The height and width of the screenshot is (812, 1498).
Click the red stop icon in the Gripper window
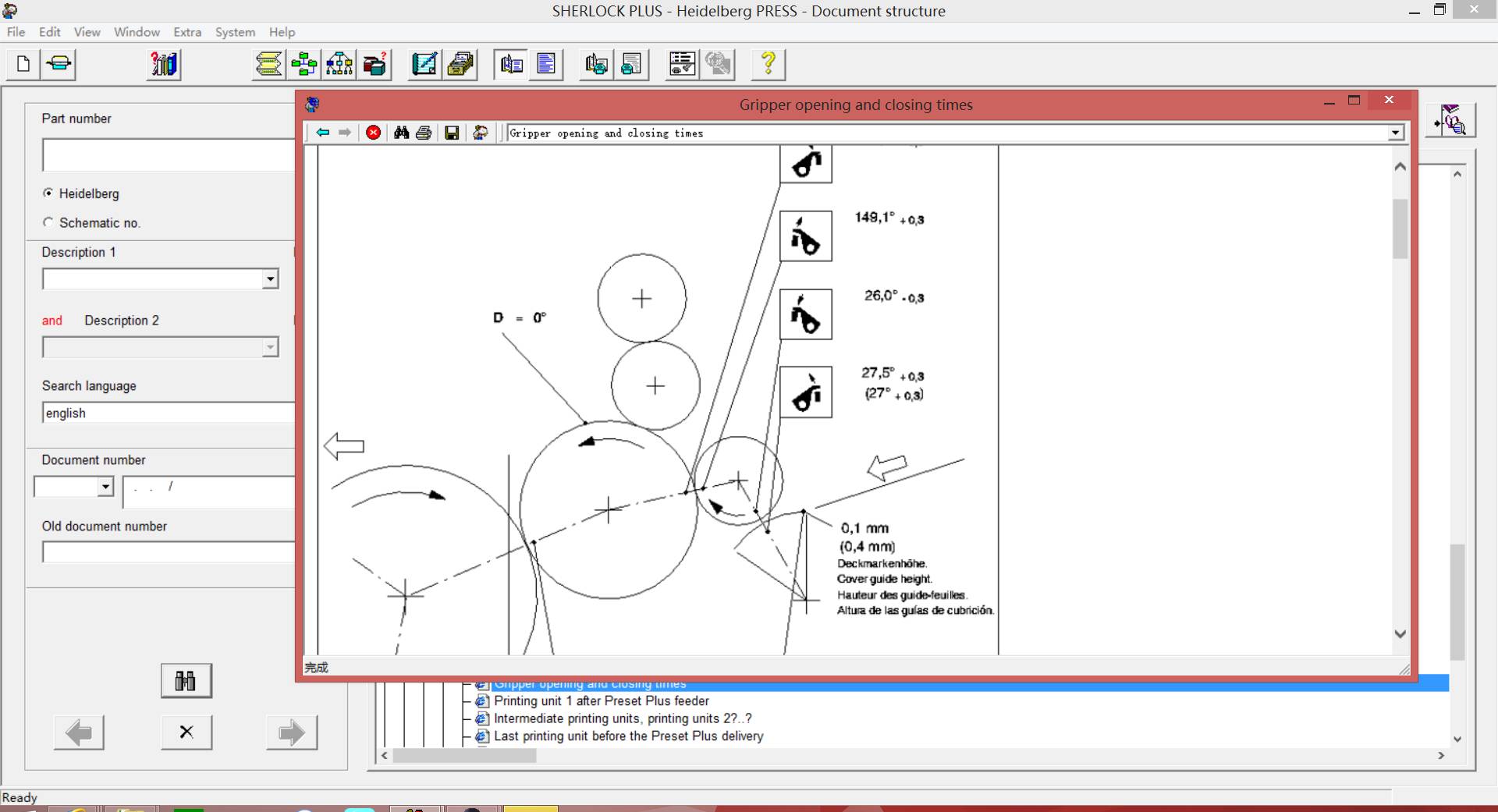pyautogui.click(x=374, y=133)
